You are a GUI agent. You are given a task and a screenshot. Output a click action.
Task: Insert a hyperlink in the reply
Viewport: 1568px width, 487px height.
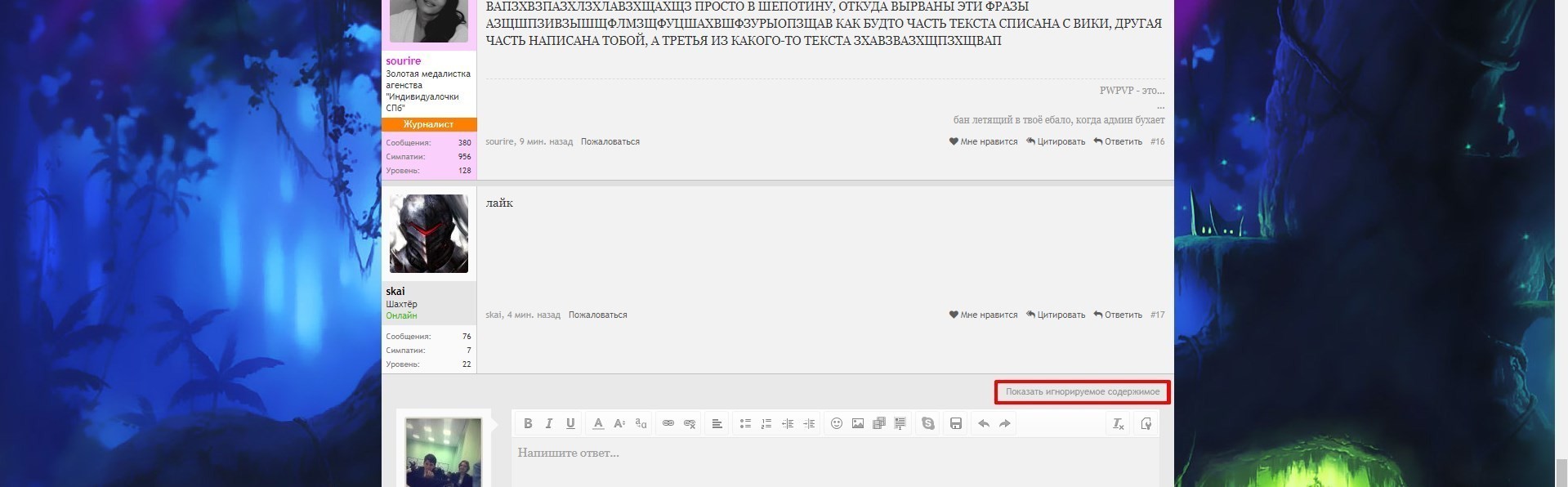coord(668,423)
